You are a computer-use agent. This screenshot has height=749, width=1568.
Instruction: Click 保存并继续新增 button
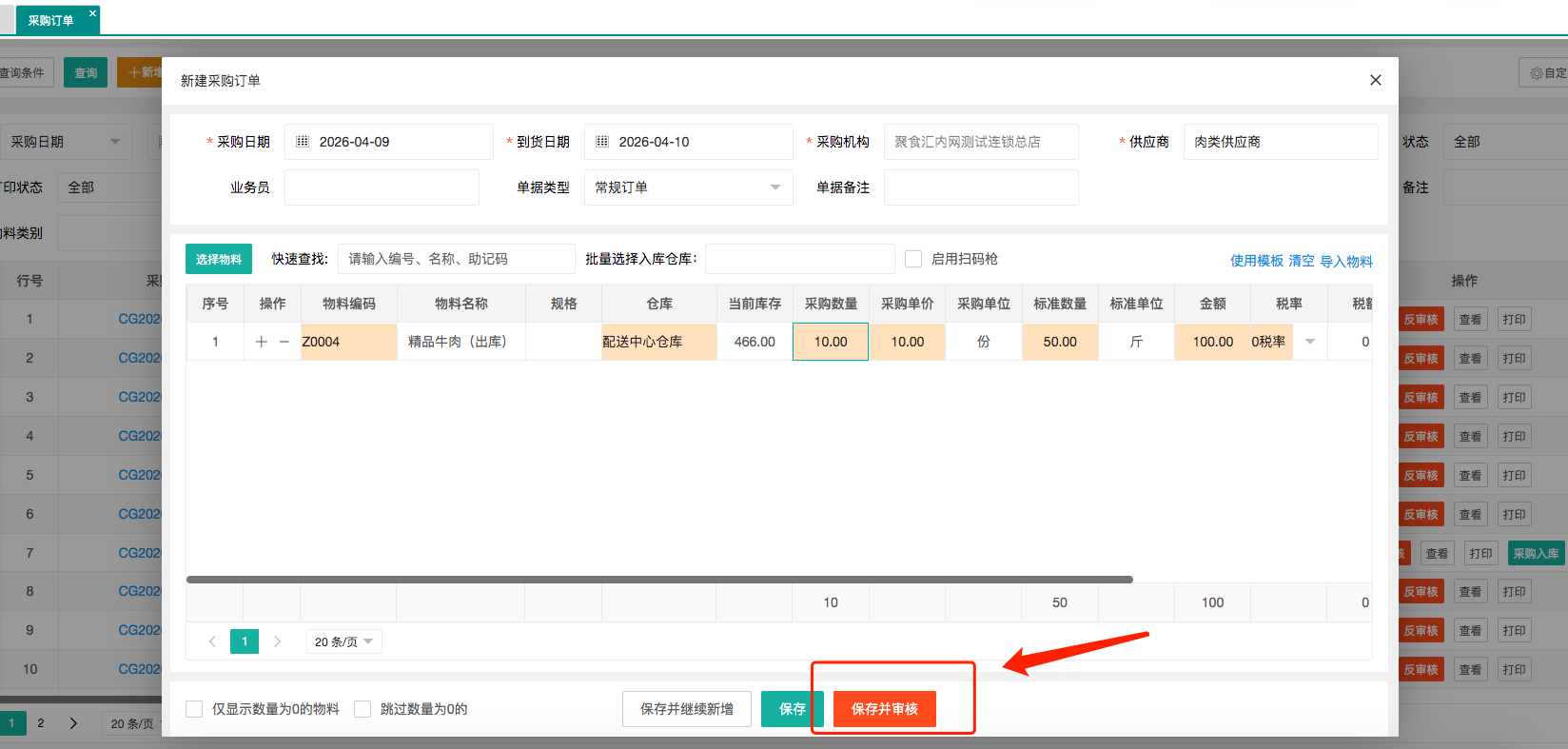pos(687,709)
